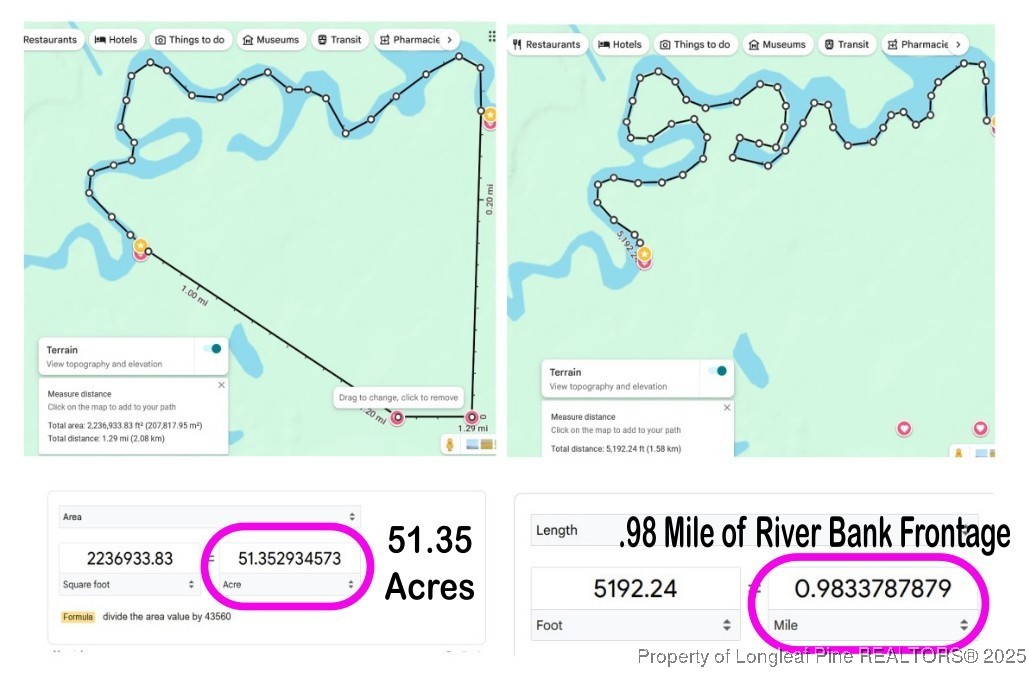Click the Pegman Street View icon, right map
Screen dimensions: 1029x673
(x=957, y=452)
